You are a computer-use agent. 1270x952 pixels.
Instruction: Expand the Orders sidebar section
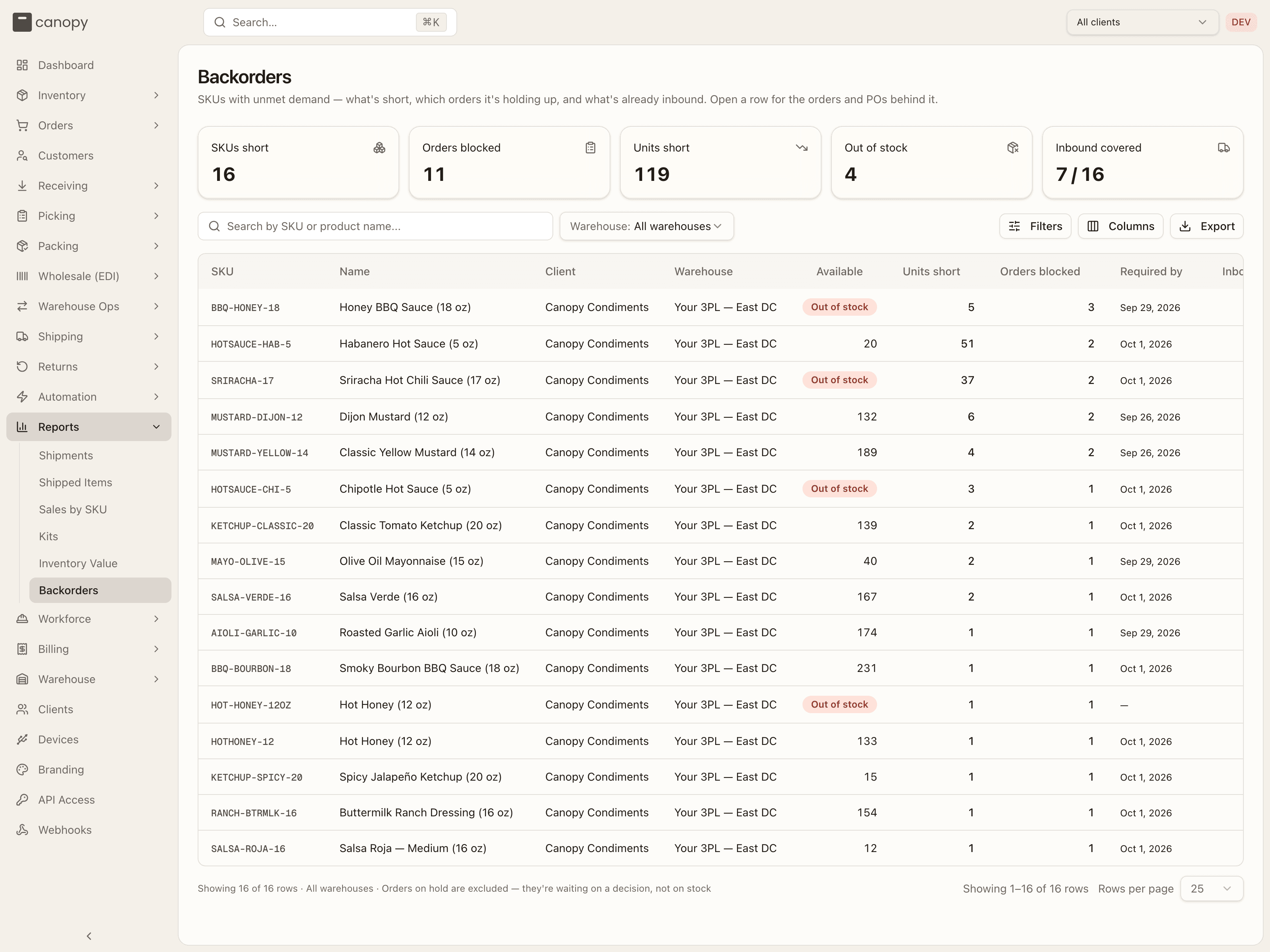[x=89, y=125]
